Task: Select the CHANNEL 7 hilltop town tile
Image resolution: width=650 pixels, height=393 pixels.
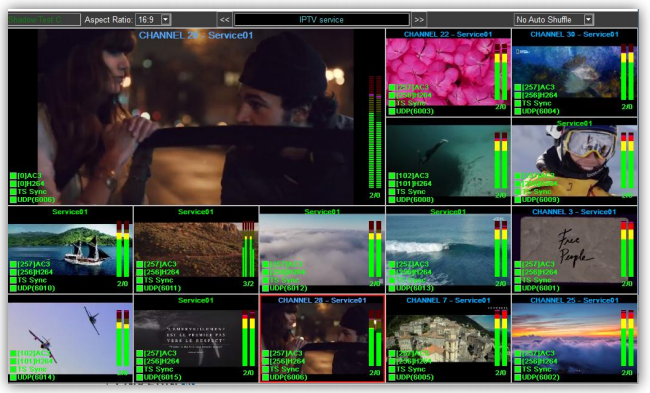Action: coord(448,339)
